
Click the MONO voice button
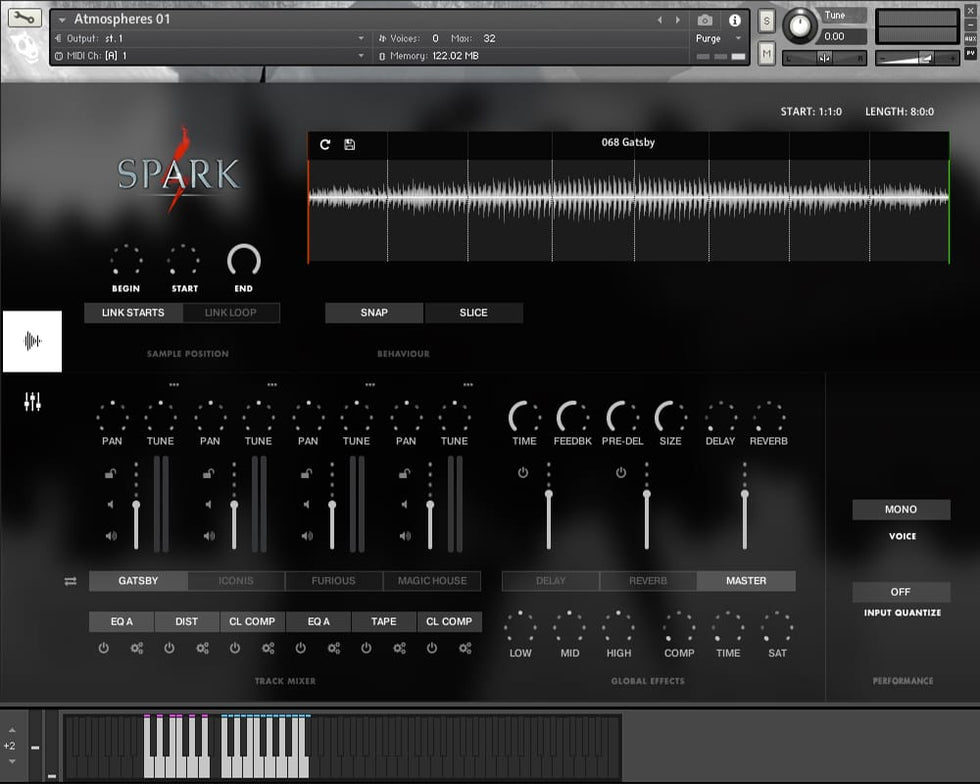[x=900, y=510]
